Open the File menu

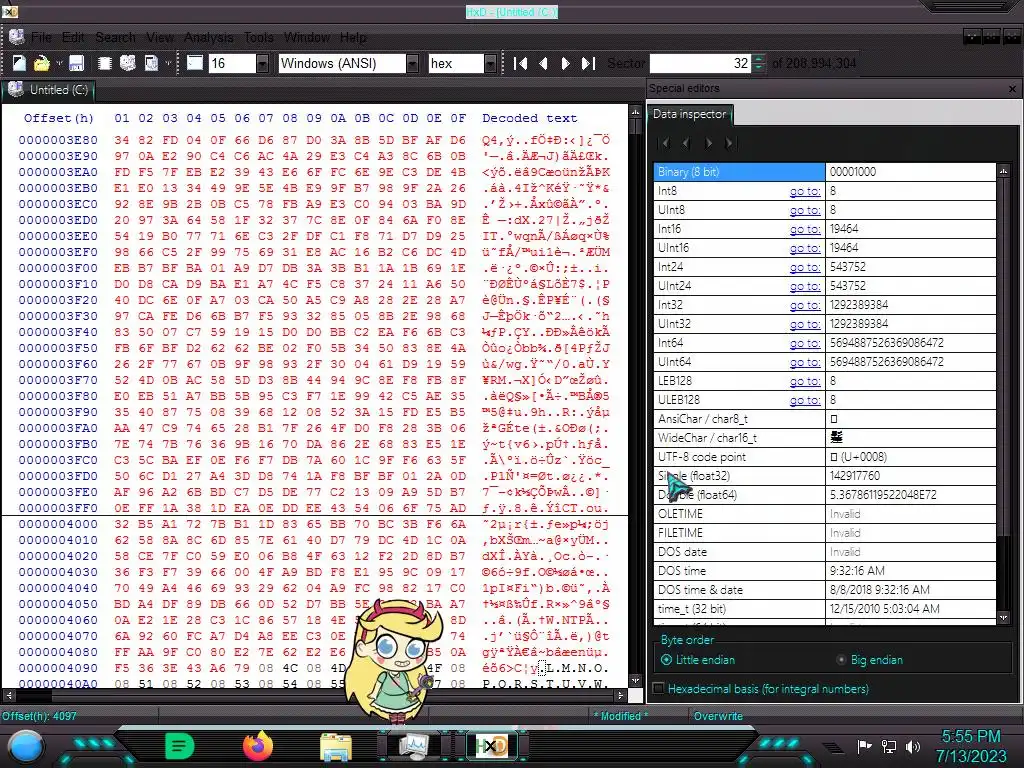click(x=41, y=37)
